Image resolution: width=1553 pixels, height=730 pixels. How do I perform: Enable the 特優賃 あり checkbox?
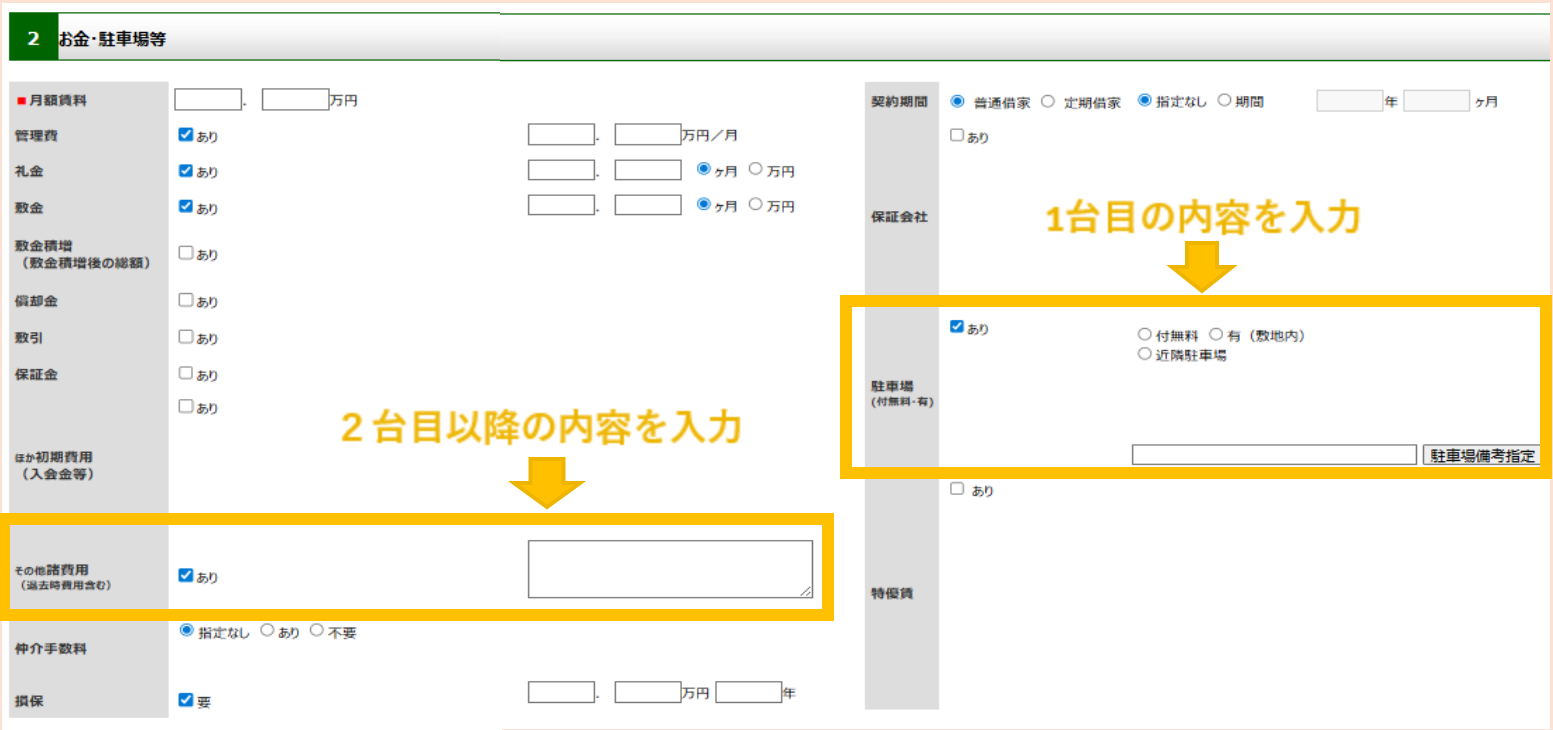point(957,490)
